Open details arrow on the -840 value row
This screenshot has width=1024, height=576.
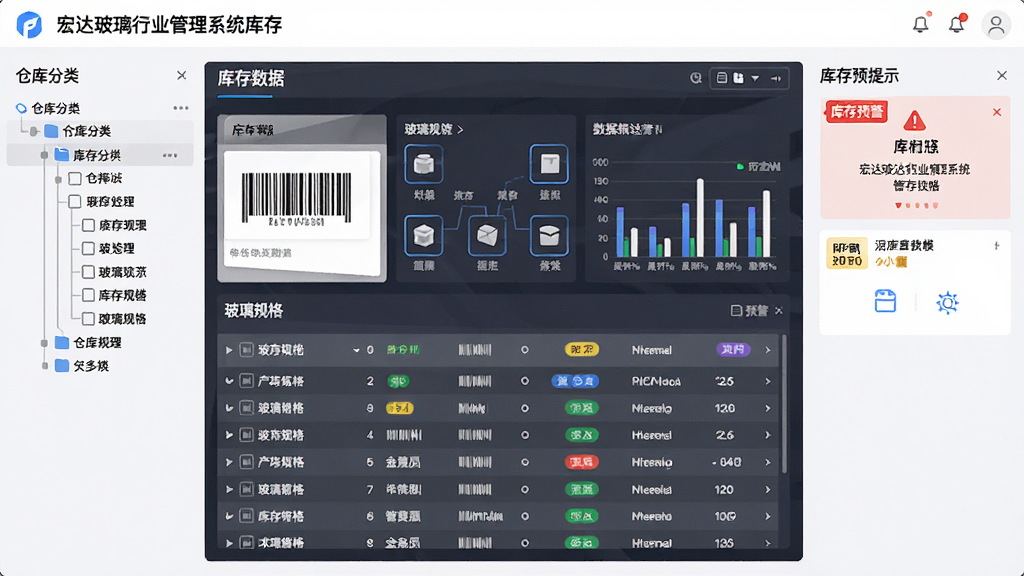(x=768, y=462)
